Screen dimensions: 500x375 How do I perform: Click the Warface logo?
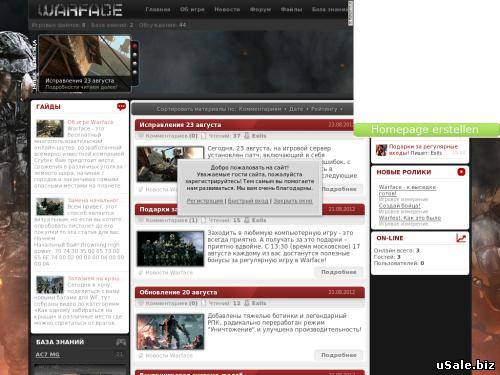coord(80,10)
